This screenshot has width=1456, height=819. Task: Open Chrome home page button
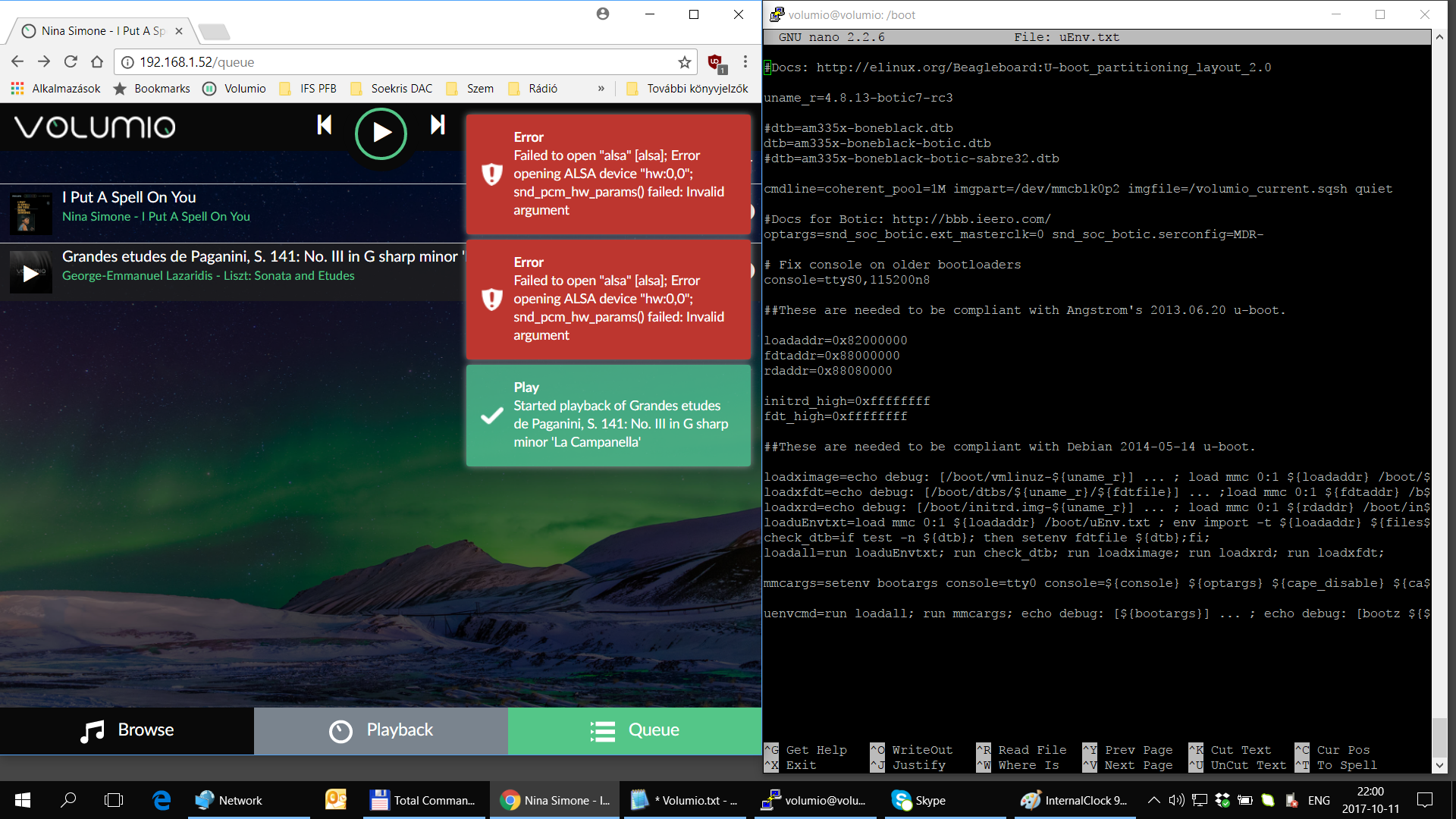pyautogui.click(x=97, y=62)
